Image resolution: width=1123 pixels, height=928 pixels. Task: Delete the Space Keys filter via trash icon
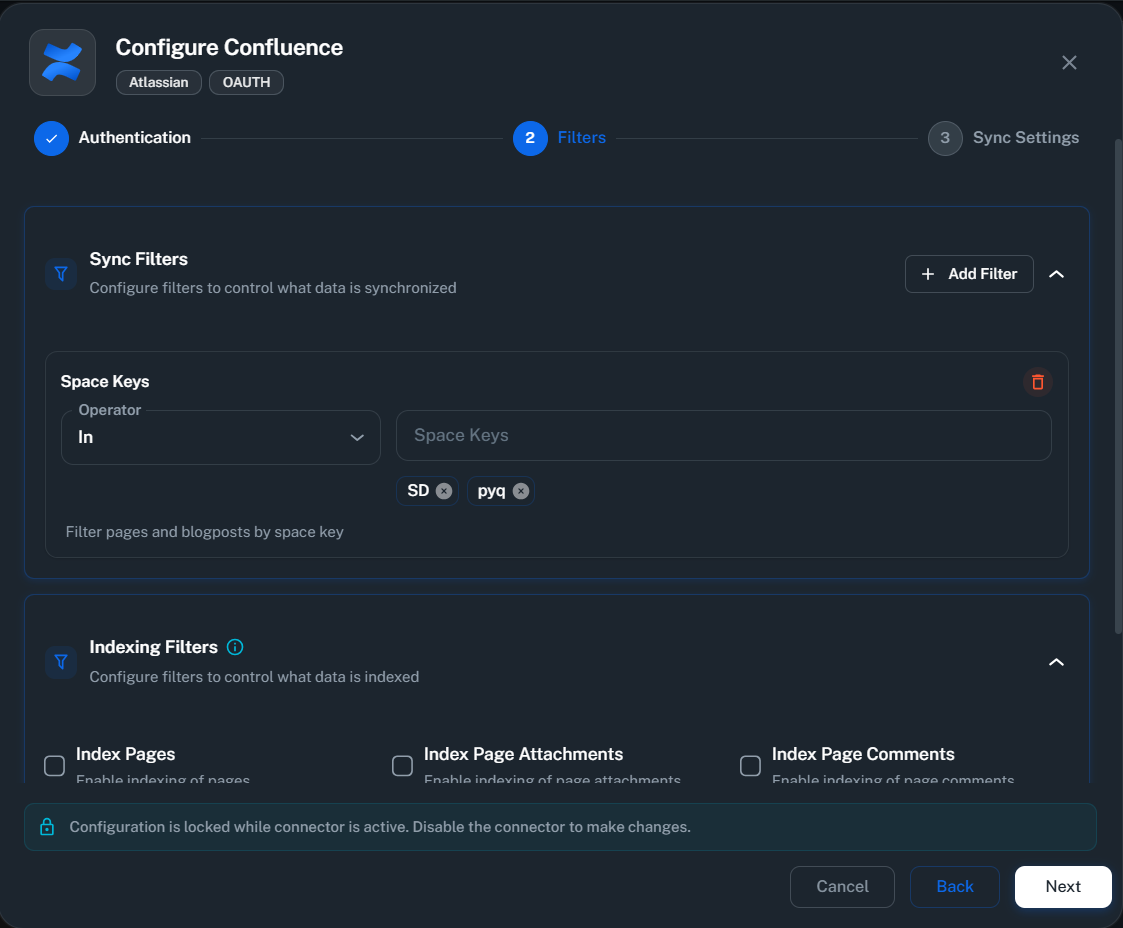click(1037, 382)
